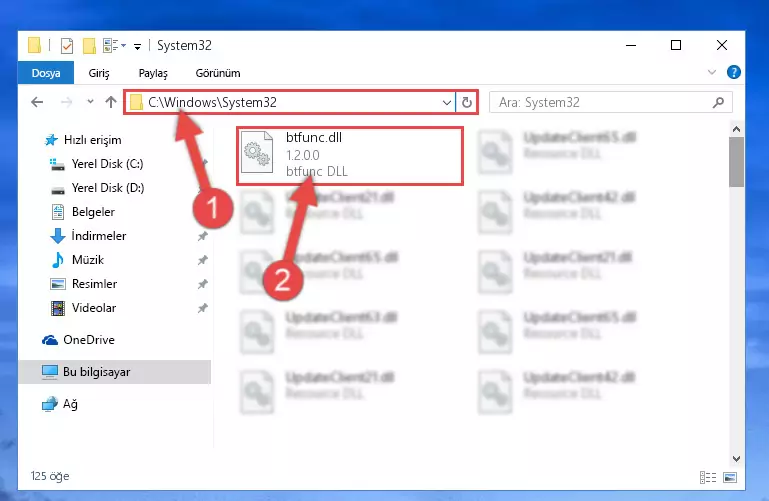Click the Ara: System32 search field

click(611, 102)
